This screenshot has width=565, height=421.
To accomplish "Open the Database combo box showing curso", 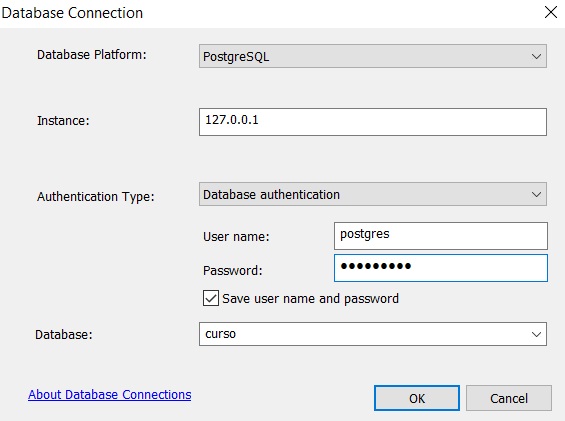I will 373,334.
